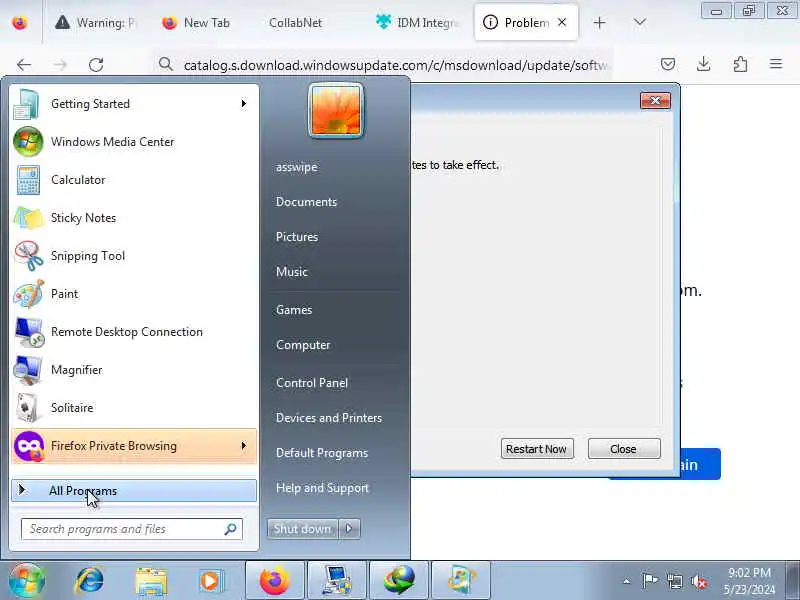Image resolution: width=800 pixels, height=600 pixels.
Task: Focus the Search programs and files box
Action: pyautogui.click(x=132, y=529)
